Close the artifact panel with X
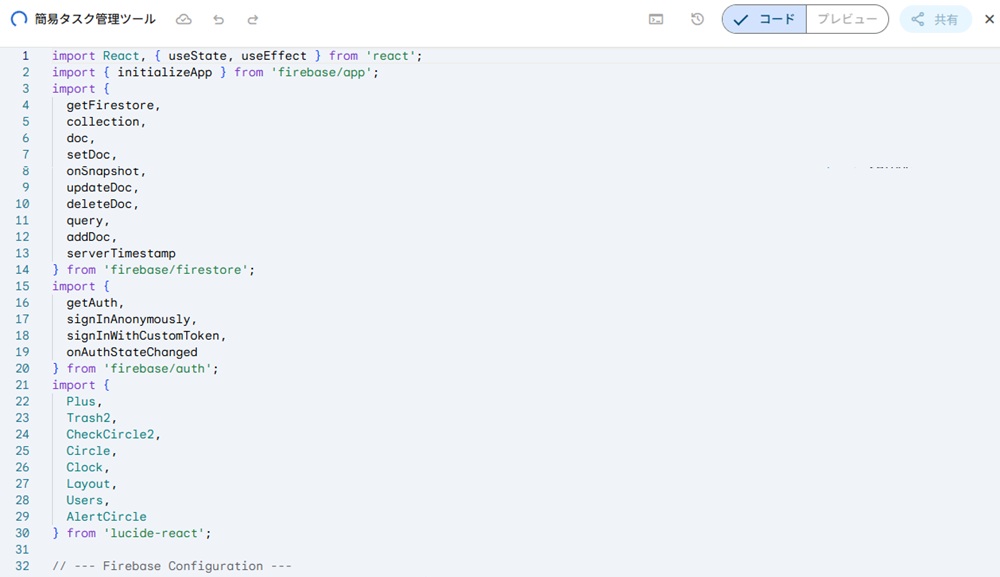This screenshot has height=577, width=1000. click(x=988, y=18)
